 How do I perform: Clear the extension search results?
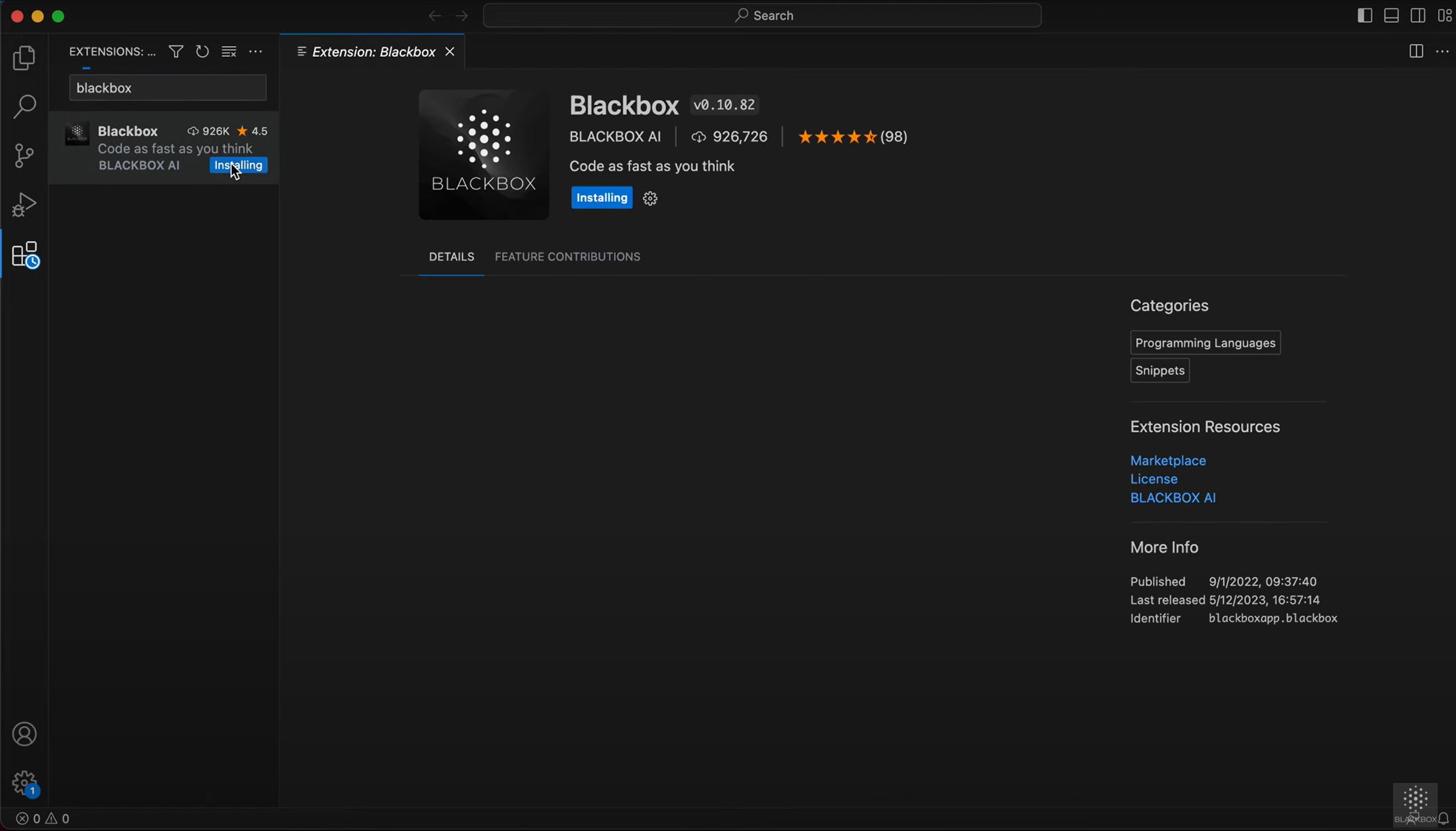click(x=228, y=51)
